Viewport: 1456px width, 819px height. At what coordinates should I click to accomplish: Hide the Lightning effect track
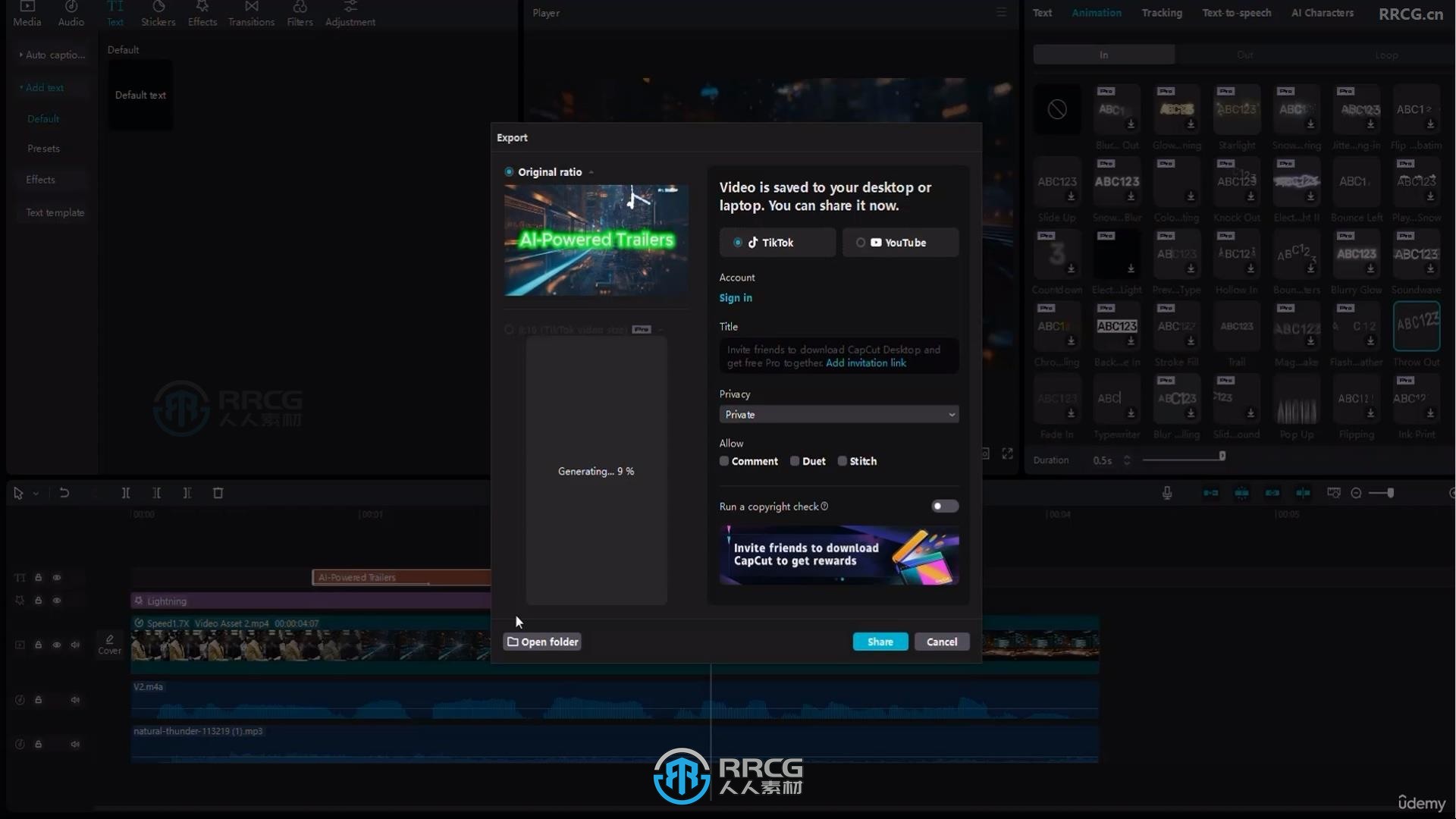coord(57,601)
